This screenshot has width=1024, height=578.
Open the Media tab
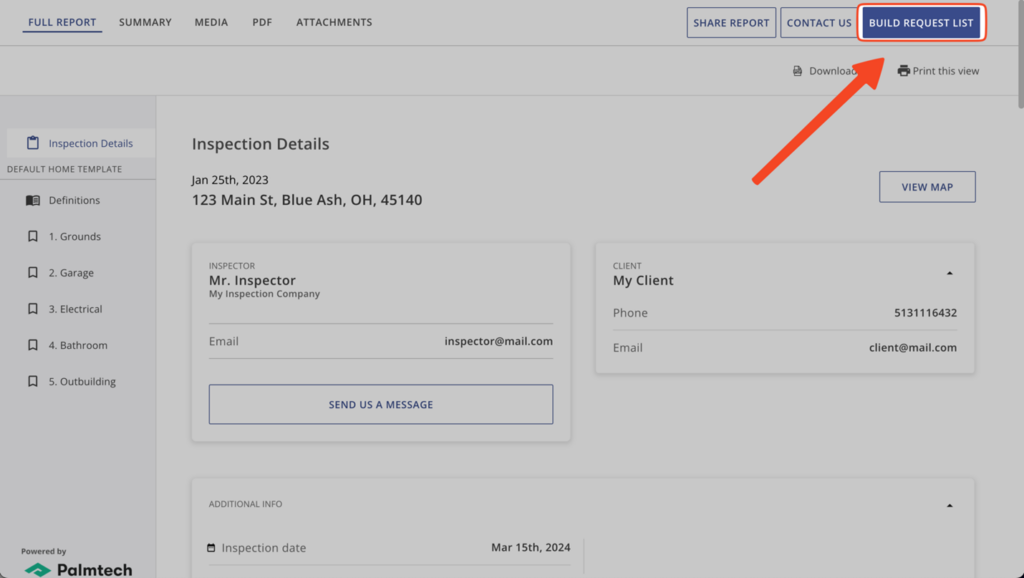tap(211, 22)
